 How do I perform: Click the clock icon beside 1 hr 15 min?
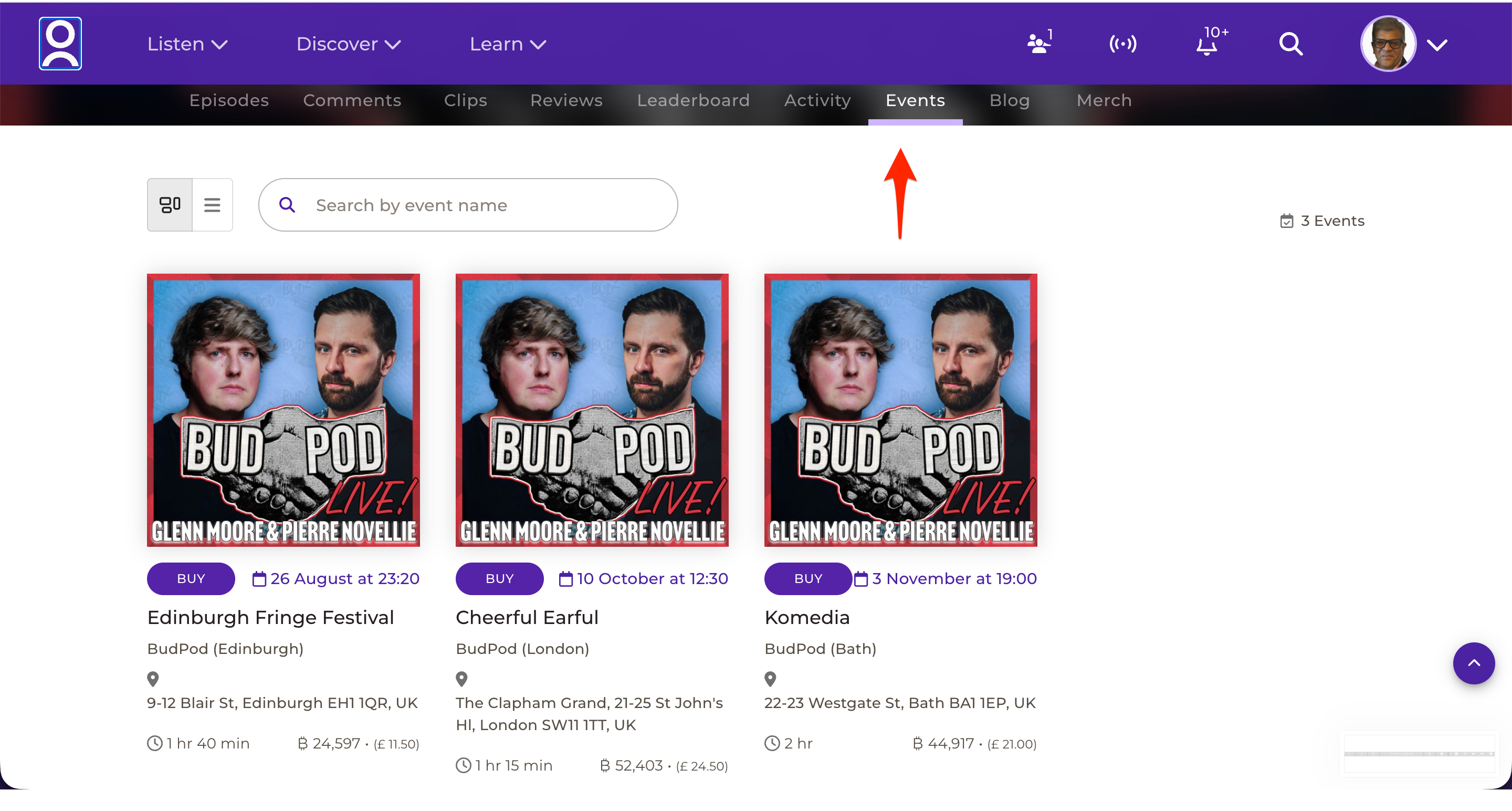(464, 765)
